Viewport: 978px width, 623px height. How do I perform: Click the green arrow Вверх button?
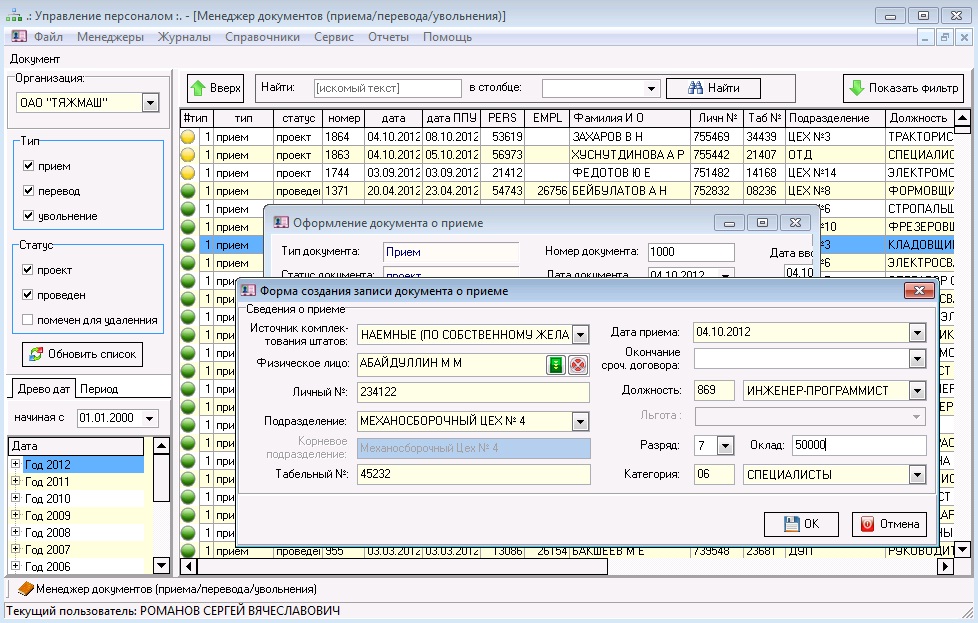pyautogui.click(x=215, y=88)
